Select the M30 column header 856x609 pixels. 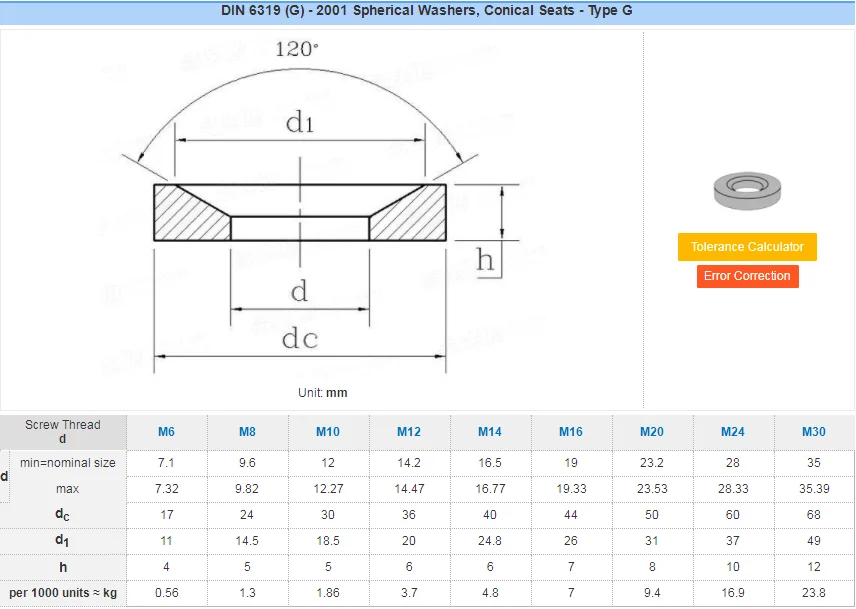[x=813, y=432]
